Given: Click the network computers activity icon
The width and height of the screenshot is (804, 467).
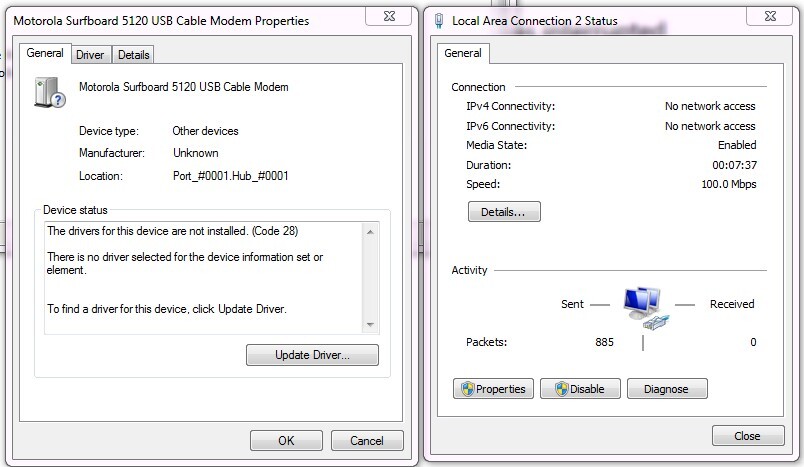Looking at the screenshot, I should (646, 308).
